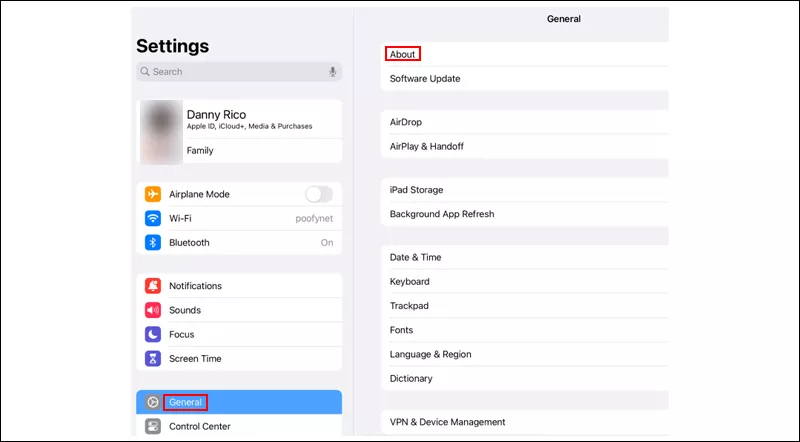Click the blue Wi-Fi icon
The height and width of the screenshot is (442, 800).
[x=153, y=218]
